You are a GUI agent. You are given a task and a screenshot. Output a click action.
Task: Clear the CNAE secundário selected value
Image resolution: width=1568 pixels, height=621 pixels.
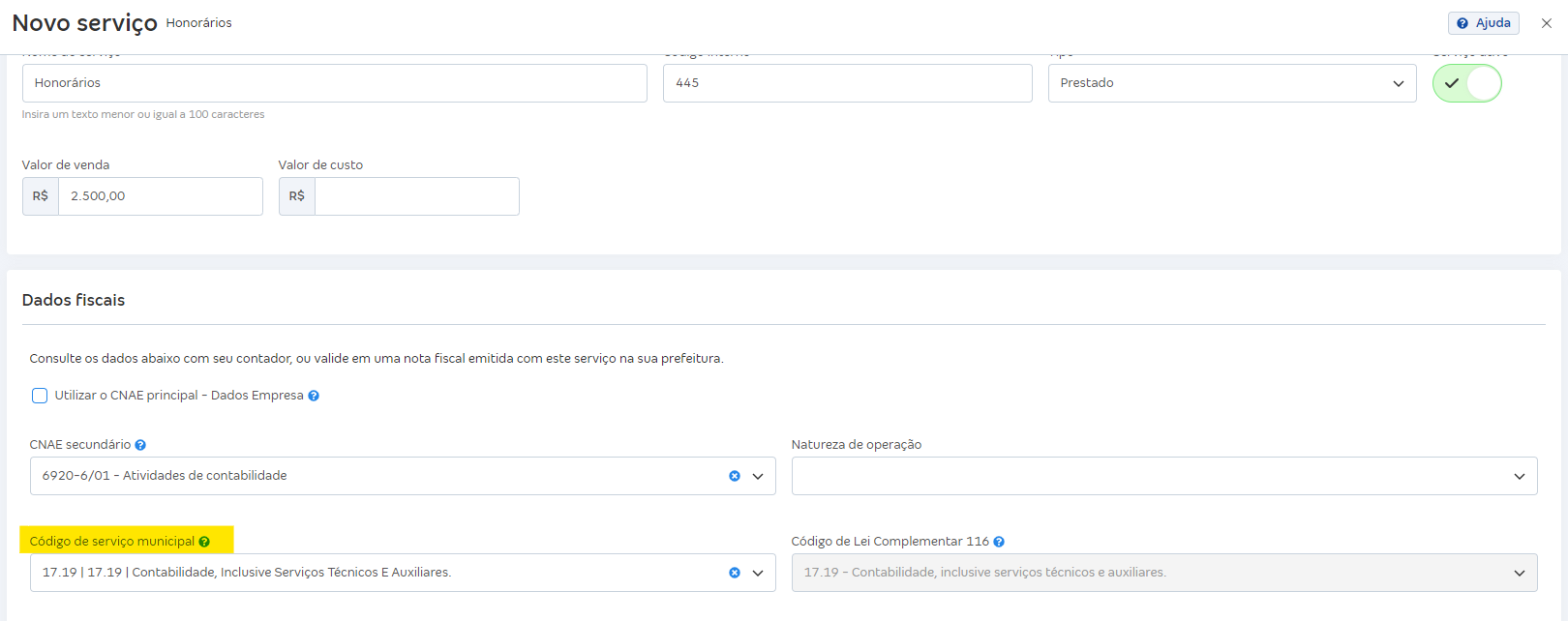click(x=735, y=476)
